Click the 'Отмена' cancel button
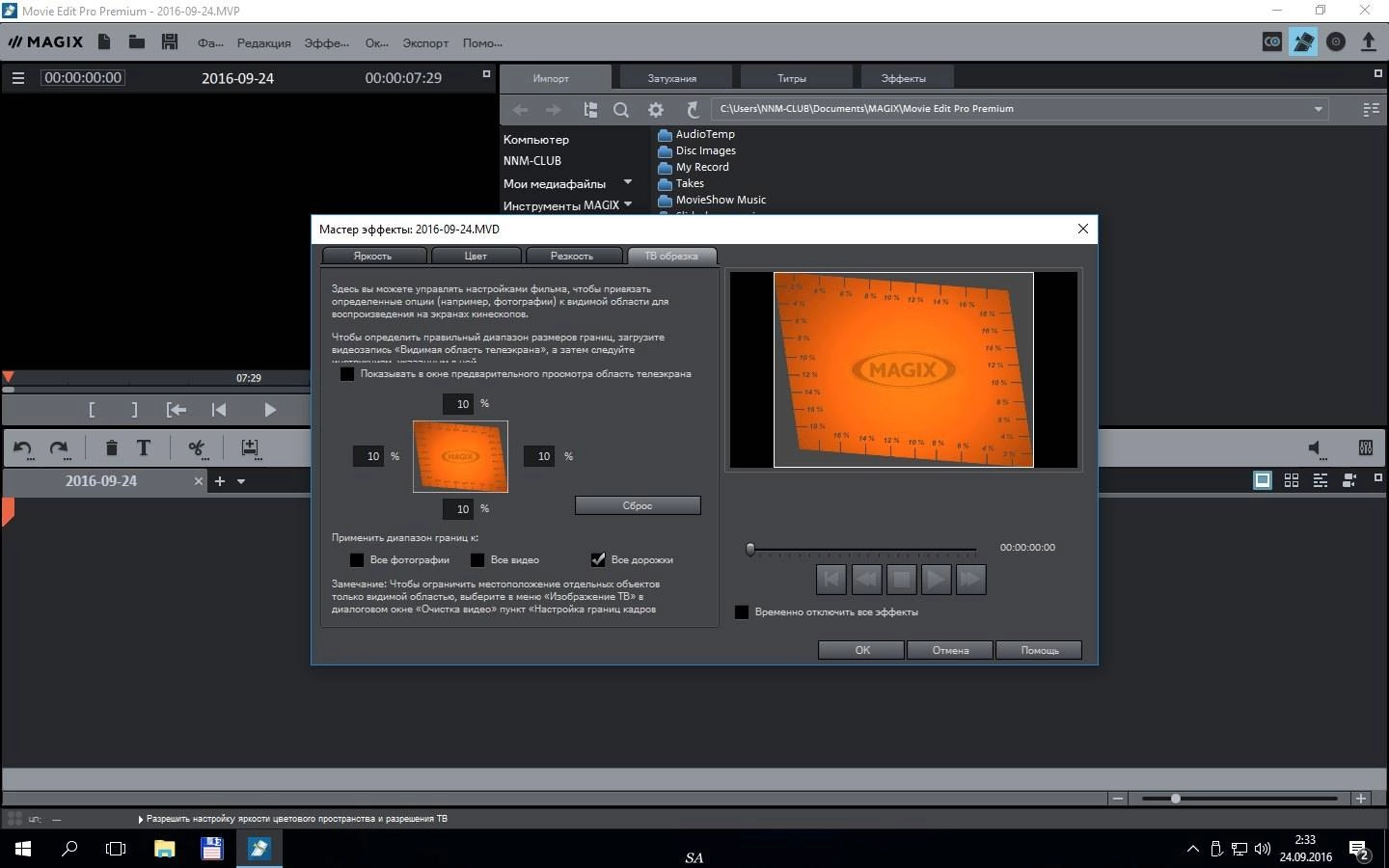Viewport: 1389px width, 868px height. 950,650
